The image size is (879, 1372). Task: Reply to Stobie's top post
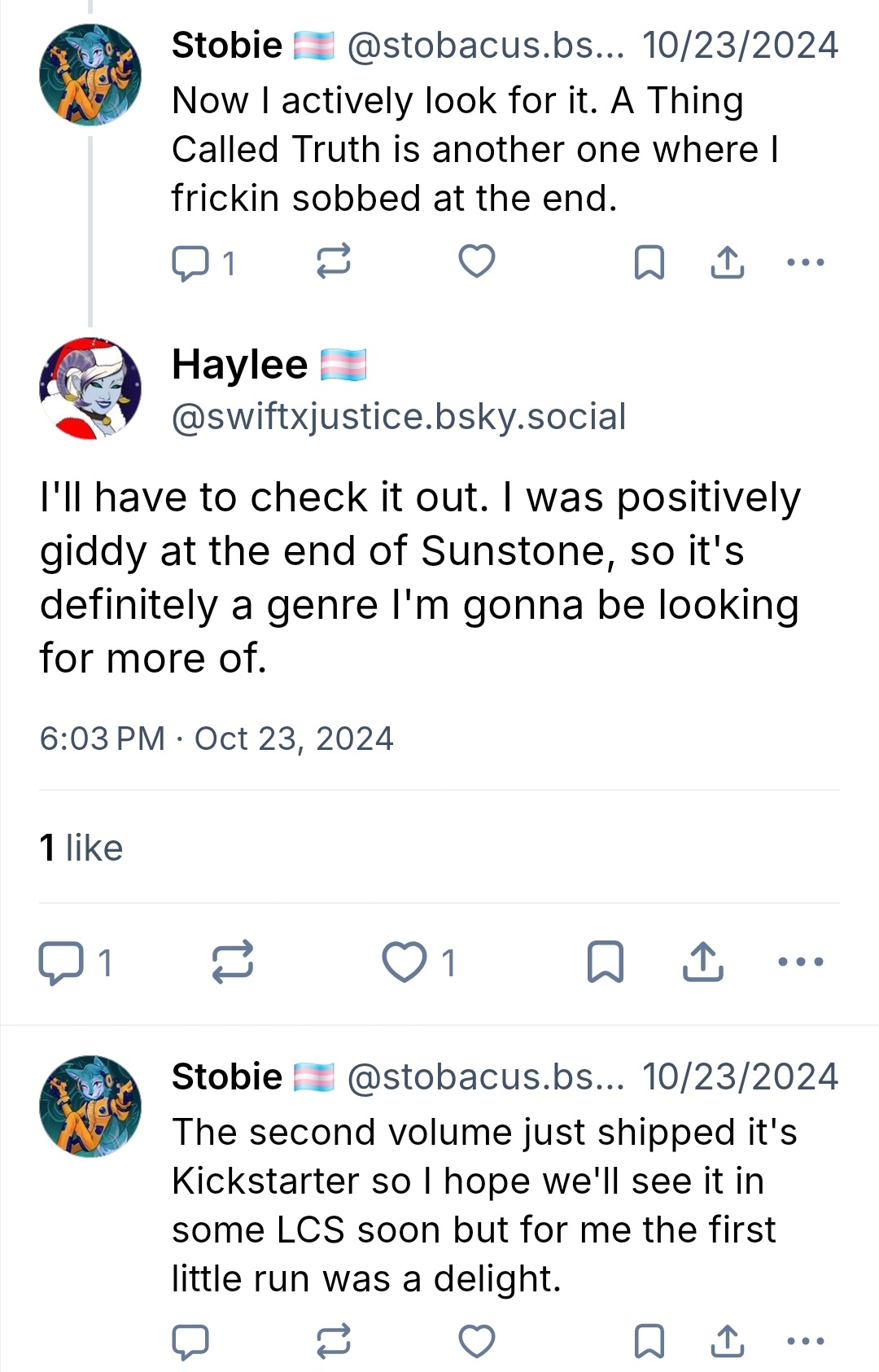coord(190,262)
